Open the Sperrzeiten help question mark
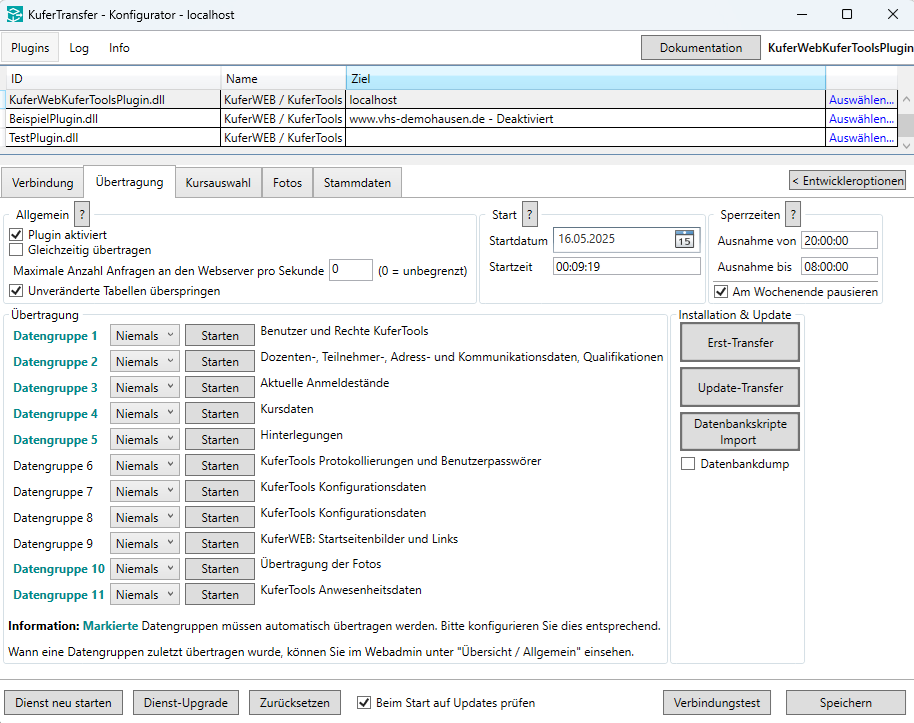 click(792, 215)
